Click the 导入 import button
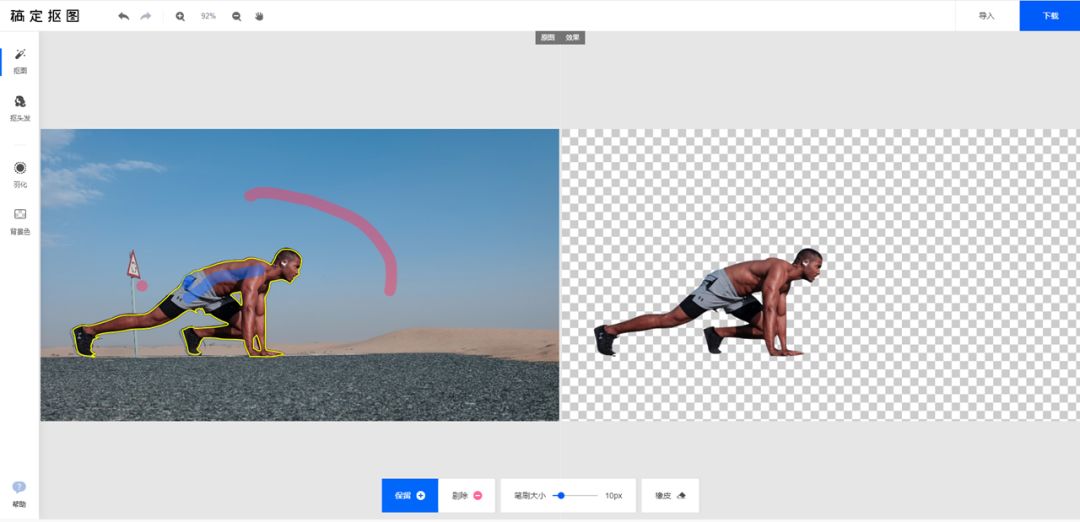Image resolution: width=1080 pixels, height=522 pixels. (x=986, y=16)
